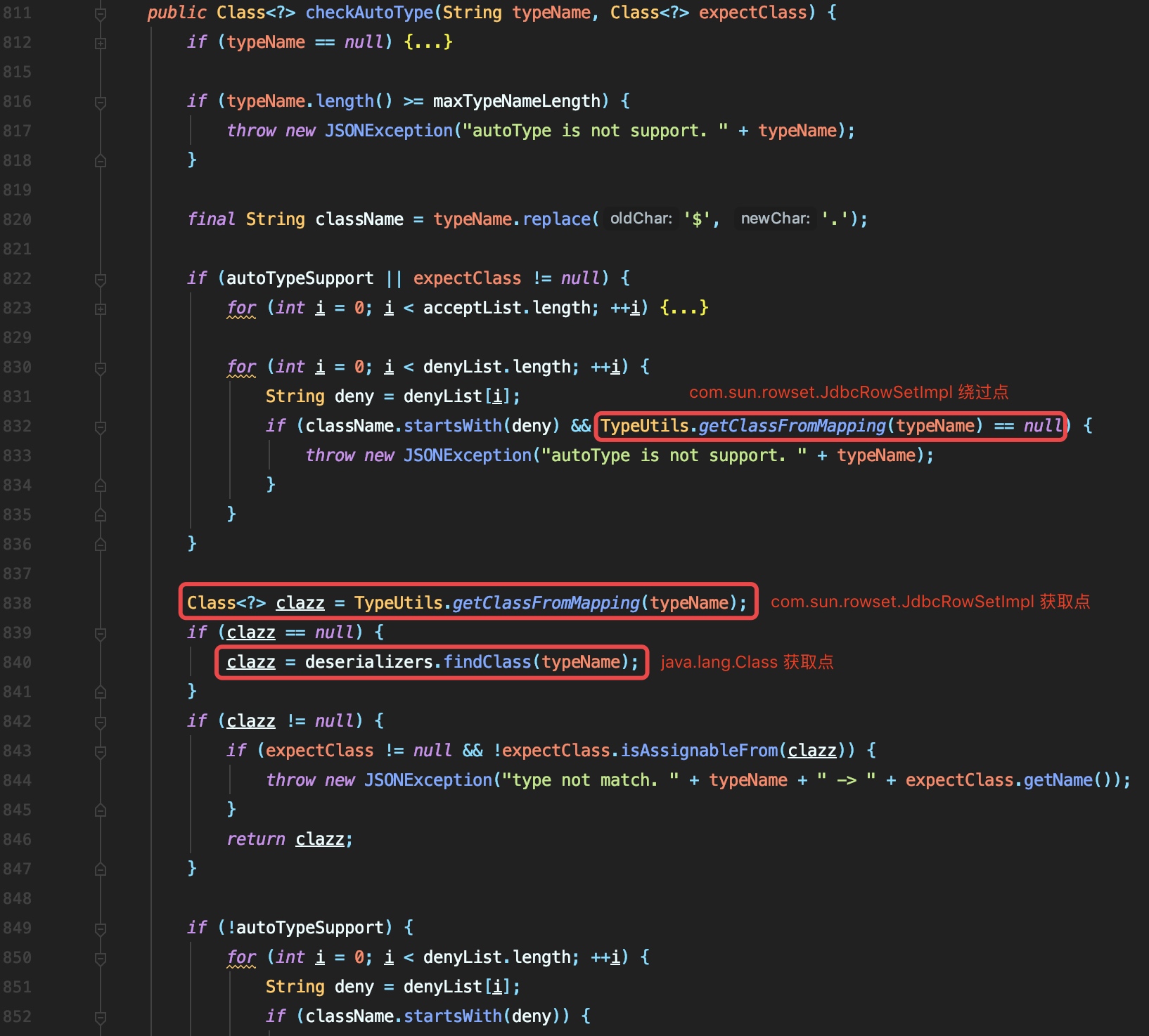Viewport: 1149px width, 1036px height.
Task: Click JSONException on line 817
Action: [x=389, y=131]
